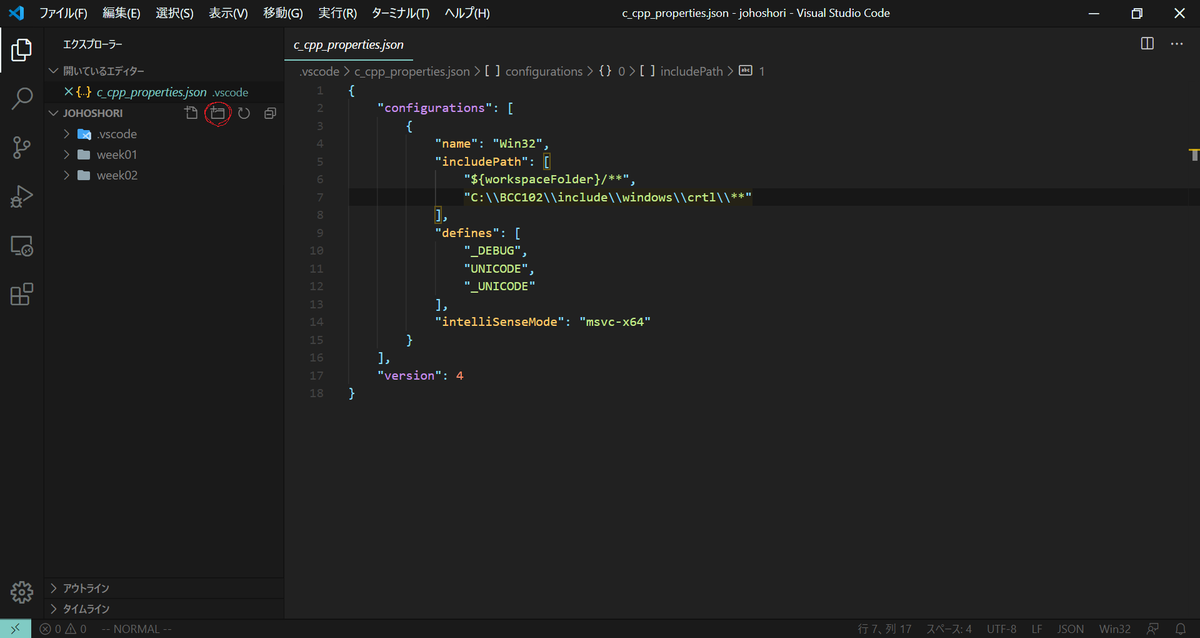Screen dimensions: 1200x638
Task: Click the .vscode breadcrumb segment
Action: pos(319,72)
